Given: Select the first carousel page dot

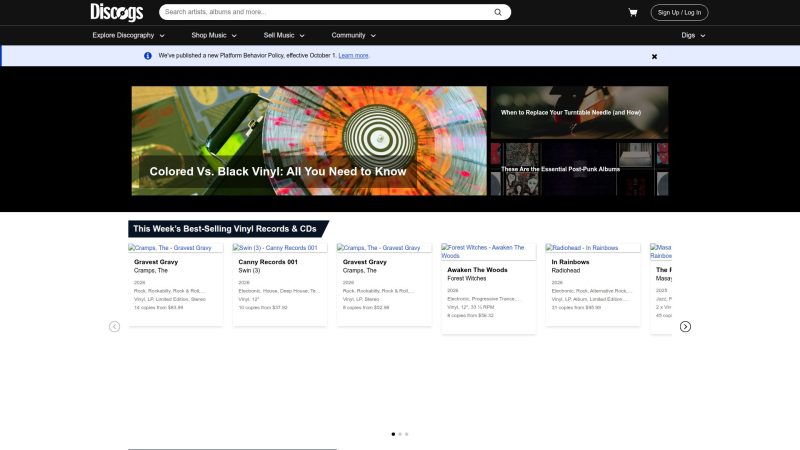Looking at the screenshot, I should point(393,434).
